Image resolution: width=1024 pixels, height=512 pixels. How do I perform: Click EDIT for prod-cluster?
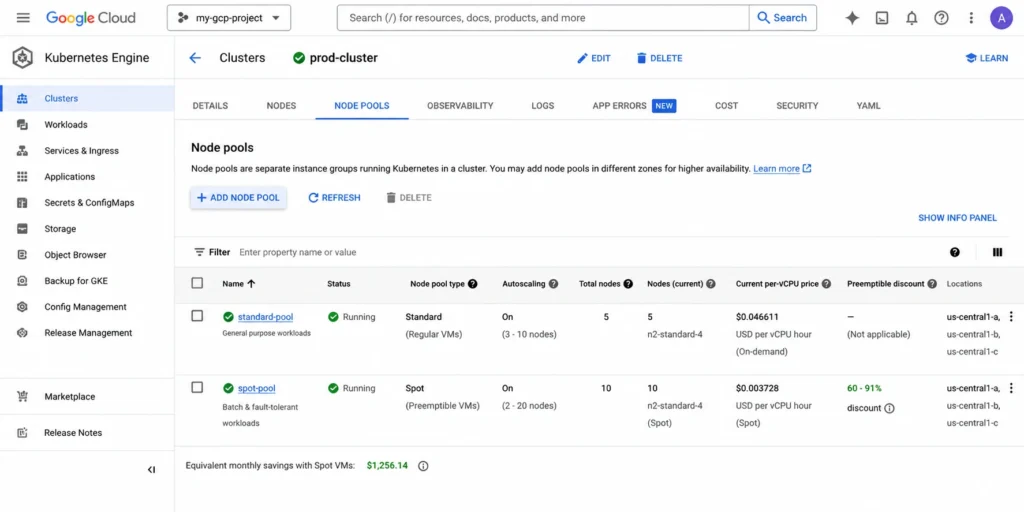pos(594,58)
